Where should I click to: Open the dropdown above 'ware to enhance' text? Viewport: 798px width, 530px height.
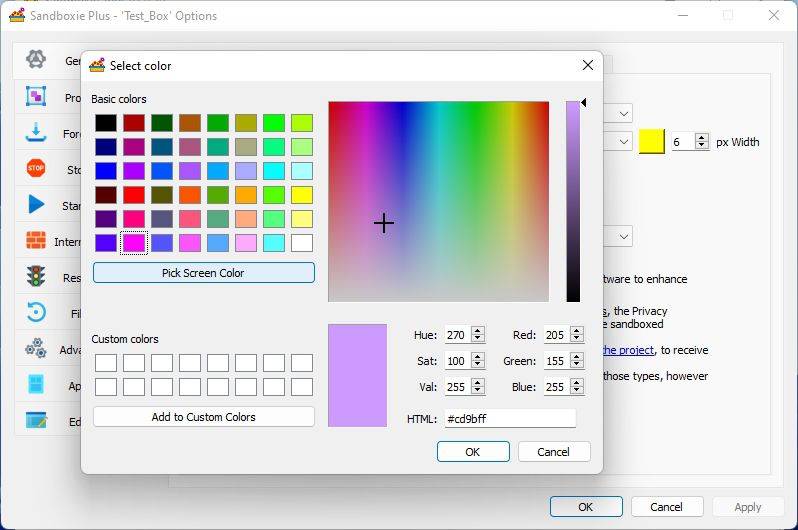pos(623,237)
